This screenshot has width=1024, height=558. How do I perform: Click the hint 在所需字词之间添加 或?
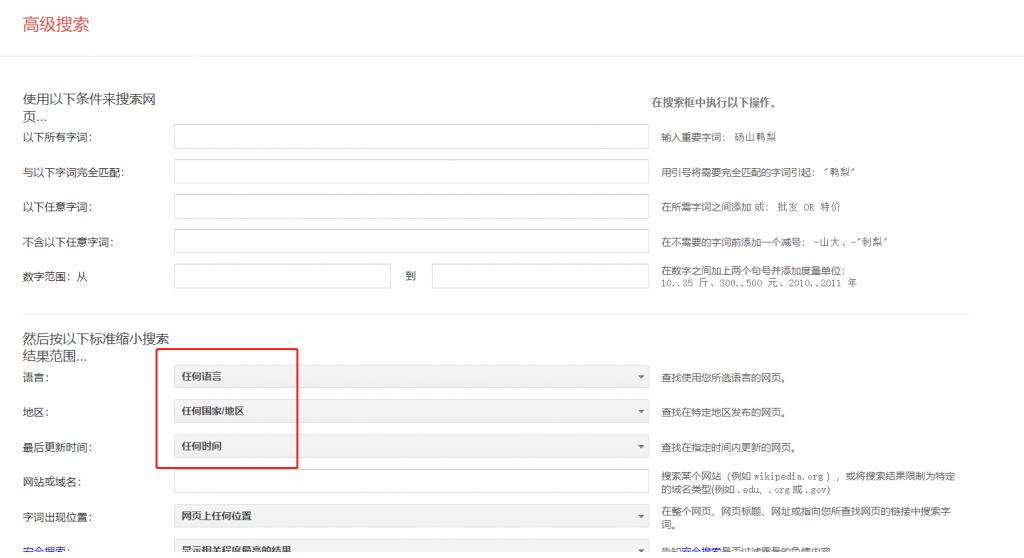coord(750,207)
